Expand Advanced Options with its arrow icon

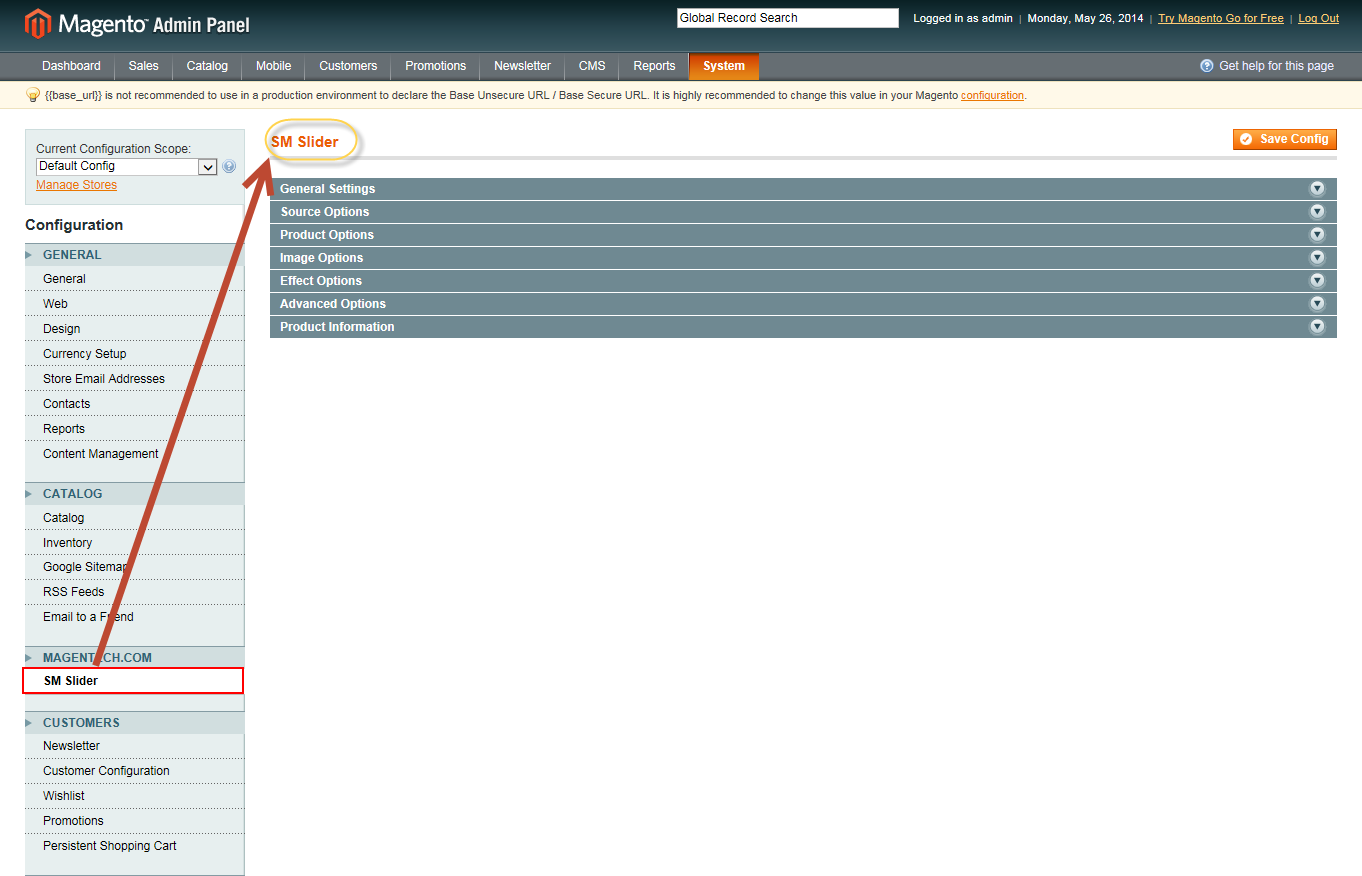[x=1317, y=304]
